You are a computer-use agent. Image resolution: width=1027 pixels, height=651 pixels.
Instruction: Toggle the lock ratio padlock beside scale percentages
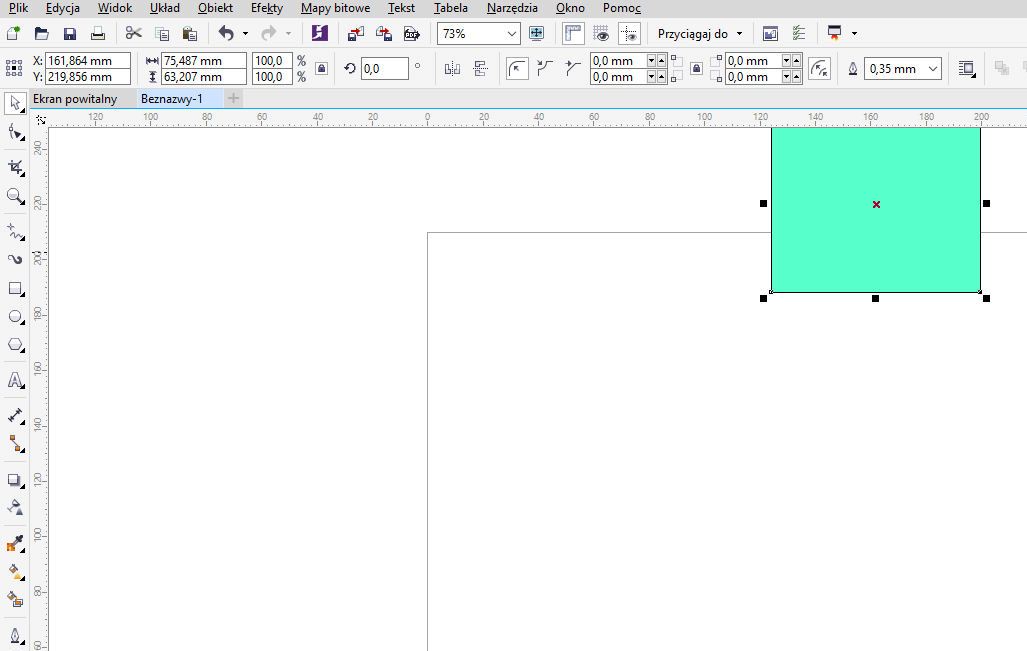pos(321,69)
